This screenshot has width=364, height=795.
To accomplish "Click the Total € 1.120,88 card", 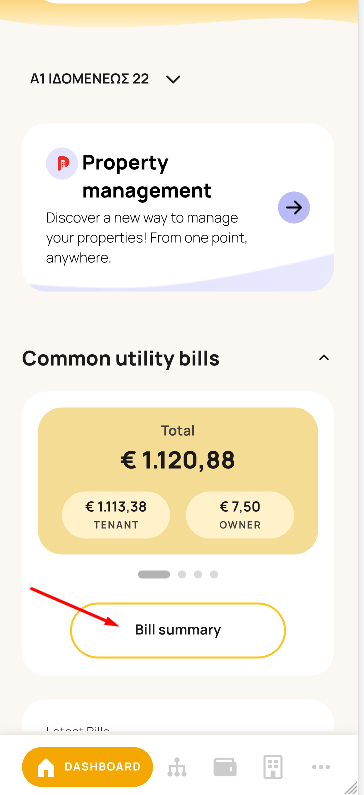I will [x=178, y=481].
